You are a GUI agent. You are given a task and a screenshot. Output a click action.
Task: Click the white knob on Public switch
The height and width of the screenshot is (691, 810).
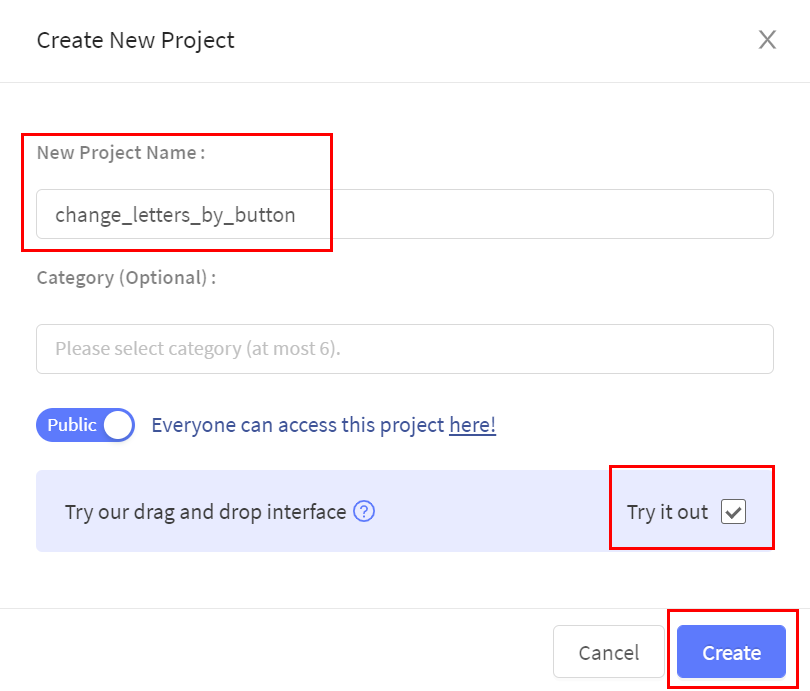coord(117,425)
